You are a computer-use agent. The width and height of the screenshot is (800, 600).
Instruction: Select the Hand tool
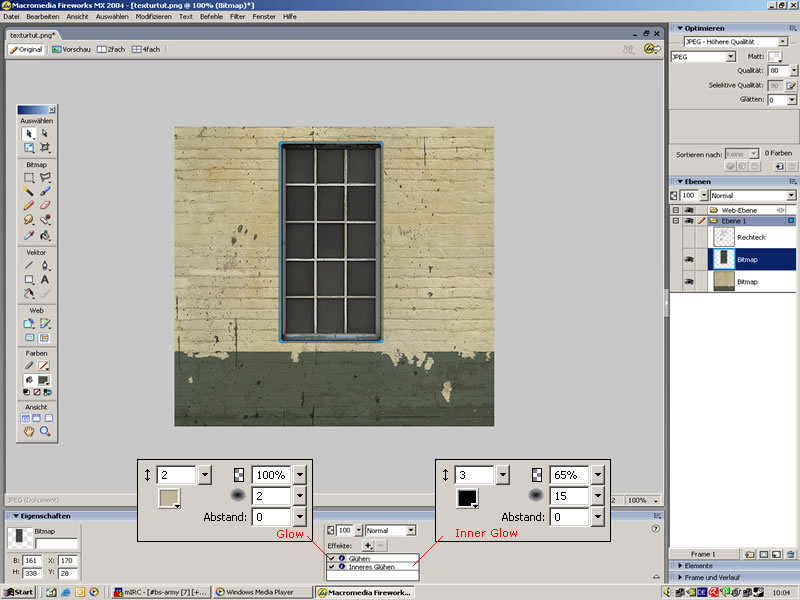pyautogui.click(x=29, y=432)
